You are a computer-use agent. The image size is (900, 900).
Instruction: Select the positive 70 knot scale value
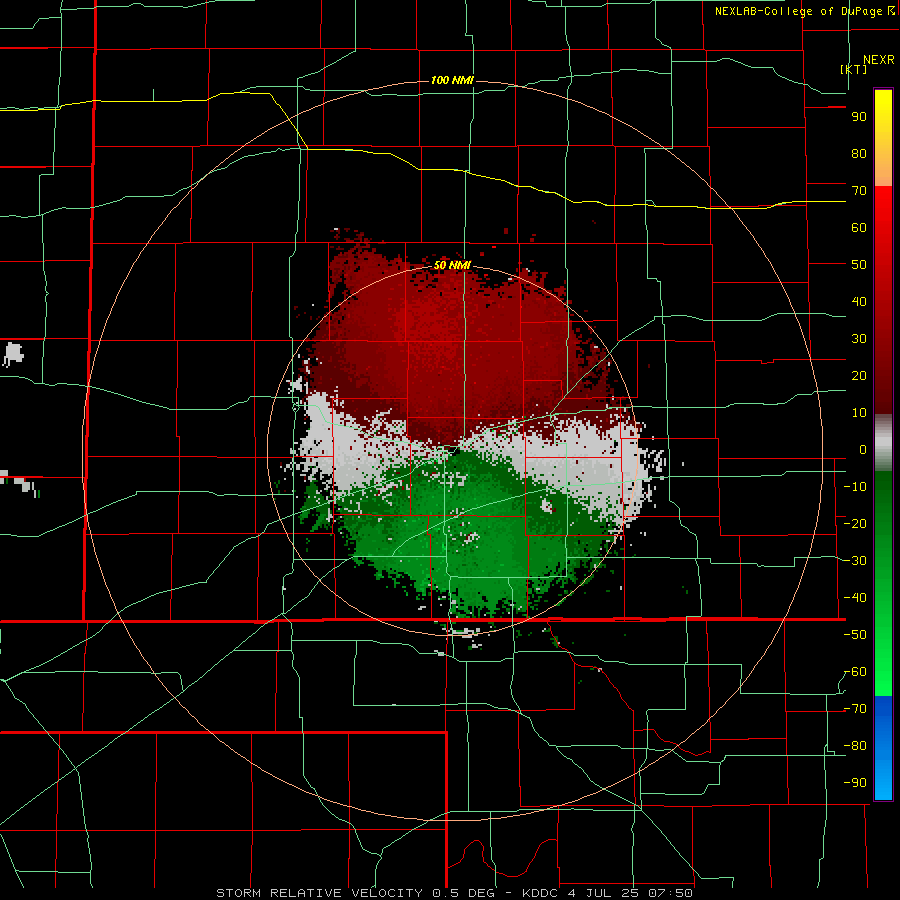[859, 191]
